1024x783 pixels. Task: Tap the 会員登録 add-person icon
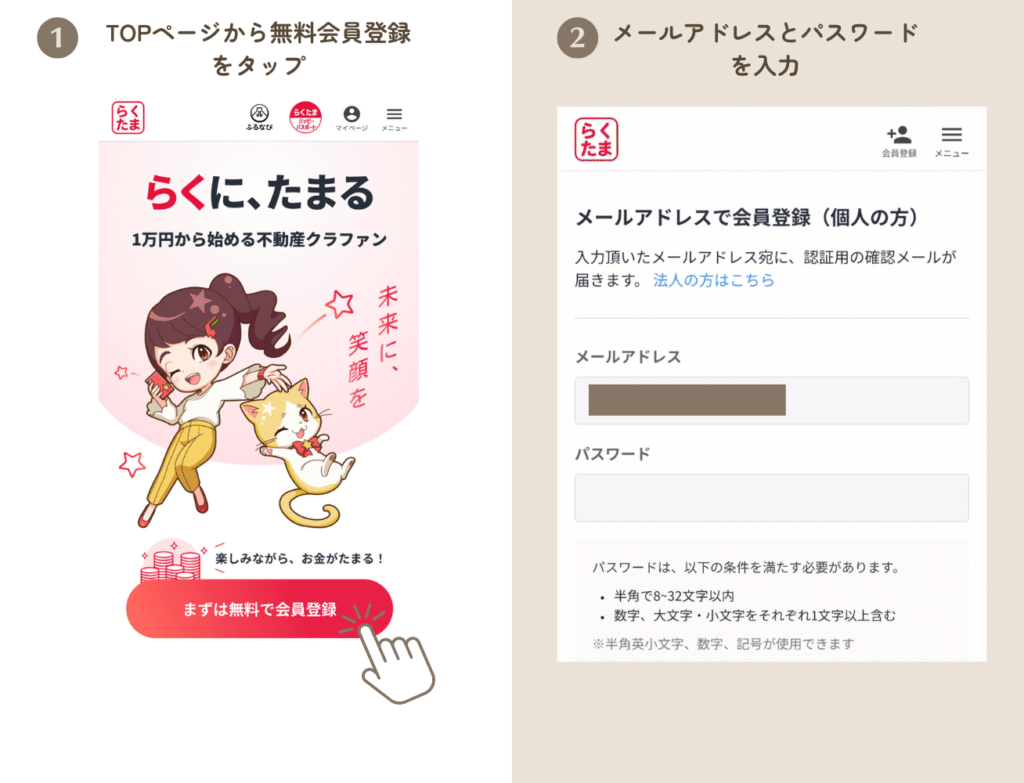pos(899,141)
